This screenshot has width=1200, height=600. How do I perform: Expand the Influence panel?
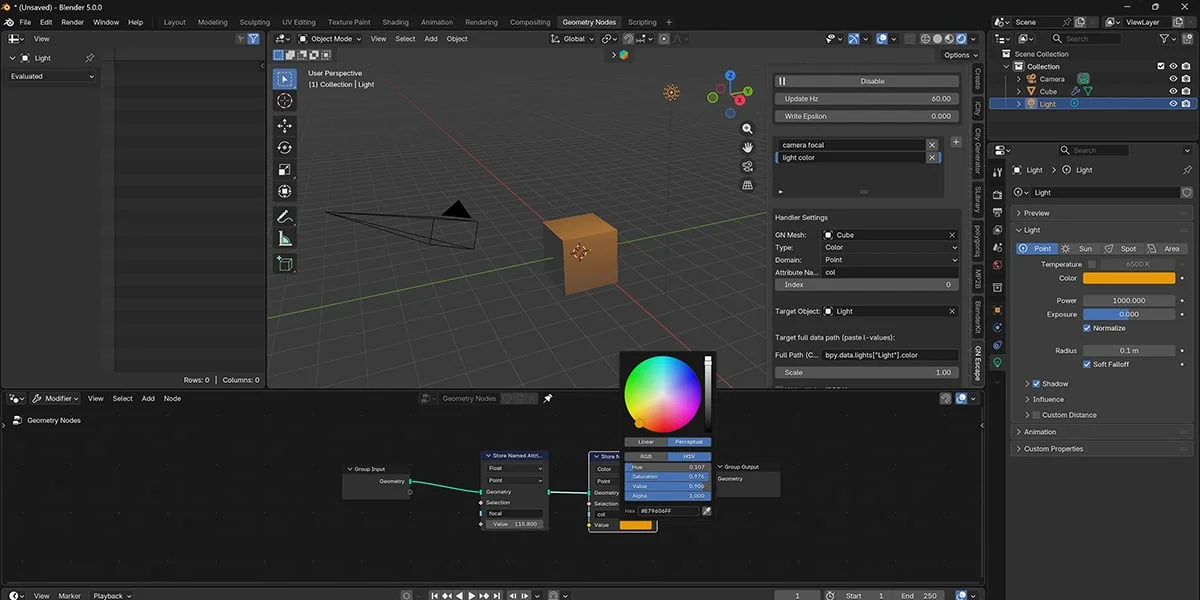coord(1048,399)
